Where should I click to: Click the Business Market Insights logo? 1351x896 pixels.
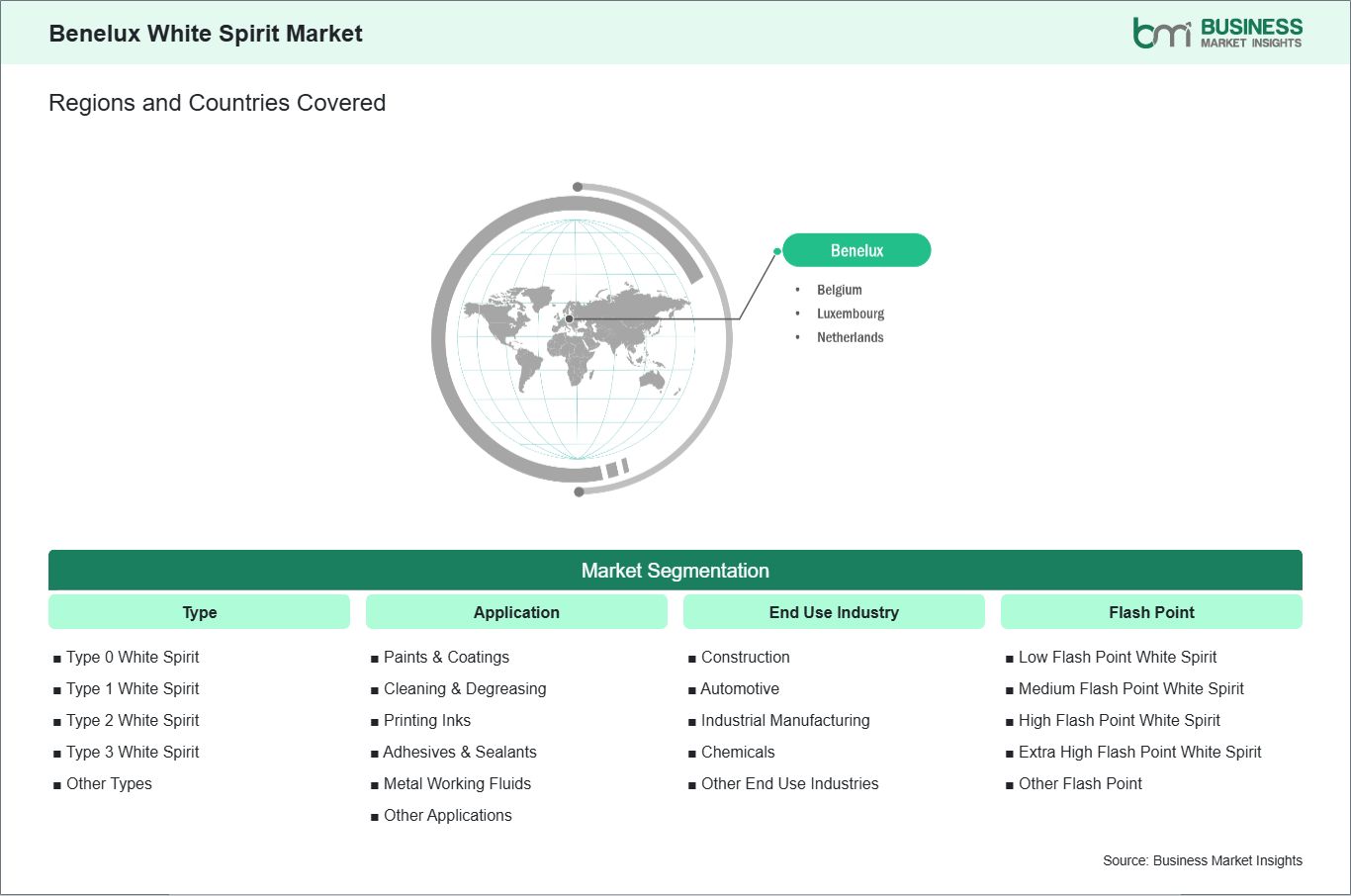pos(1217,33)
